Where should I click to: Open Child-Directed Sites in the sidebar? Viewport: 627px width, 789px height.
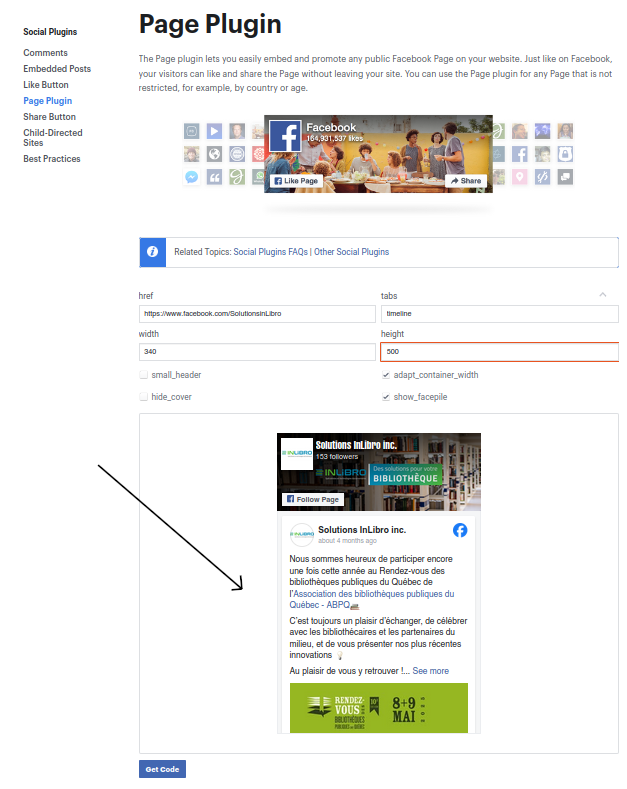pyautogui.click(x=53, y=138)
